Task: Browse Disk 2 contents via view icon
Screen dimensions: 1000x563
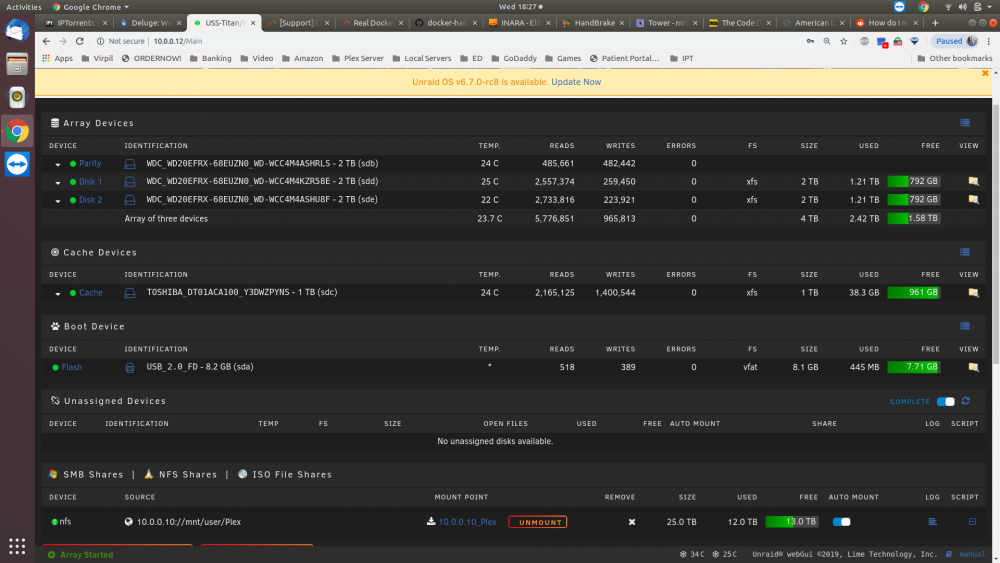Action: 973,200
